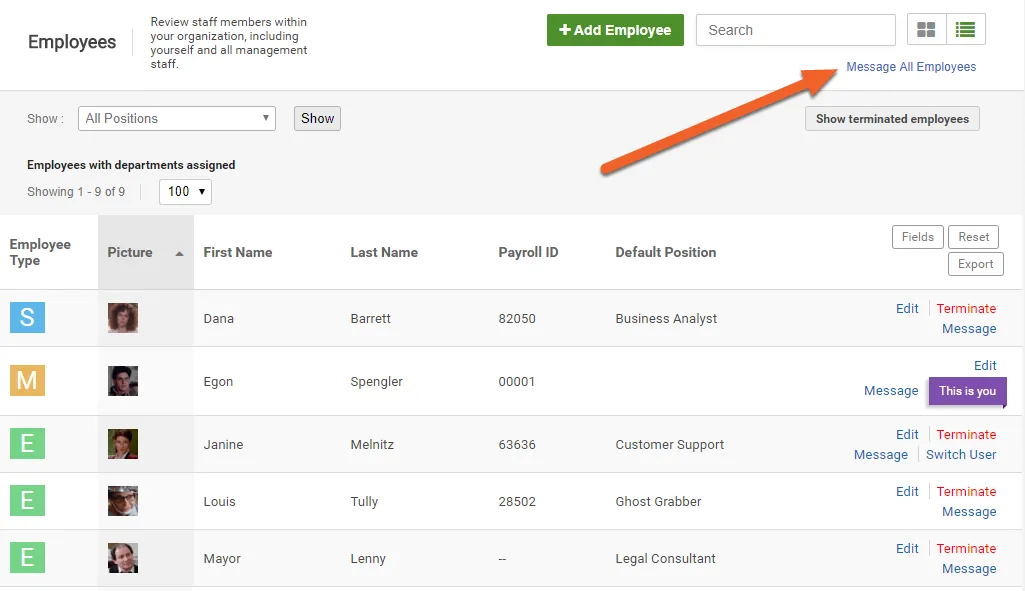The width and height of the screenshot is (1025, 591).
Task: Click the S employee type badge for Dana
Action: coord(27,318)
